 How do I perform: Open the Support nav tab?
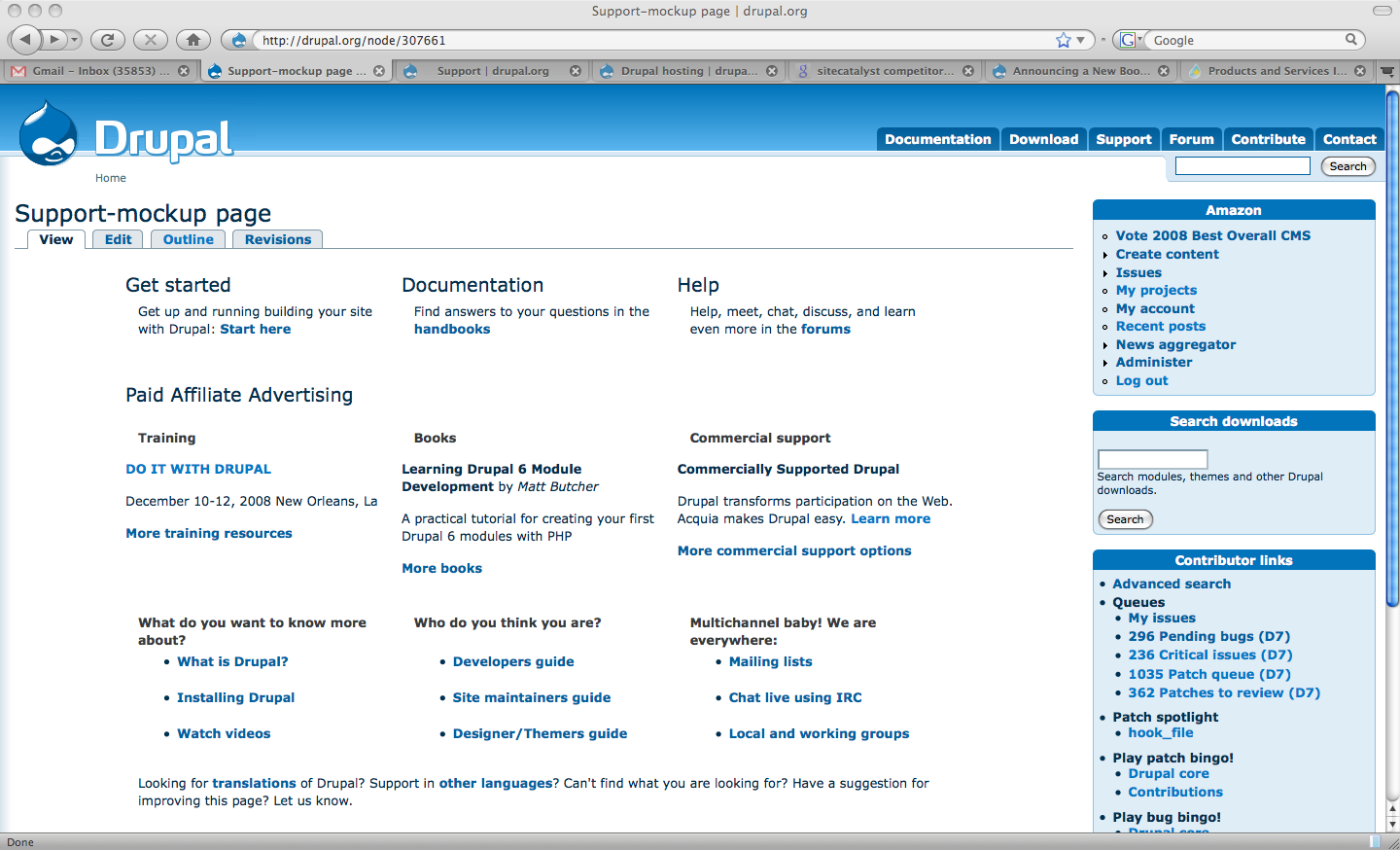(x=1124, y=139)
